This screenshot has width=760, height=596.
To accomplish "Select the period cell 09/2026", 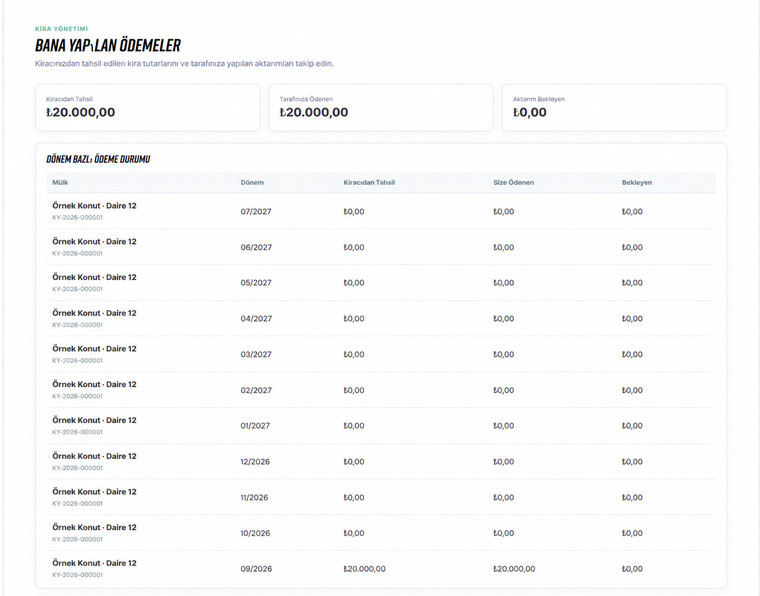I will 256,569.
